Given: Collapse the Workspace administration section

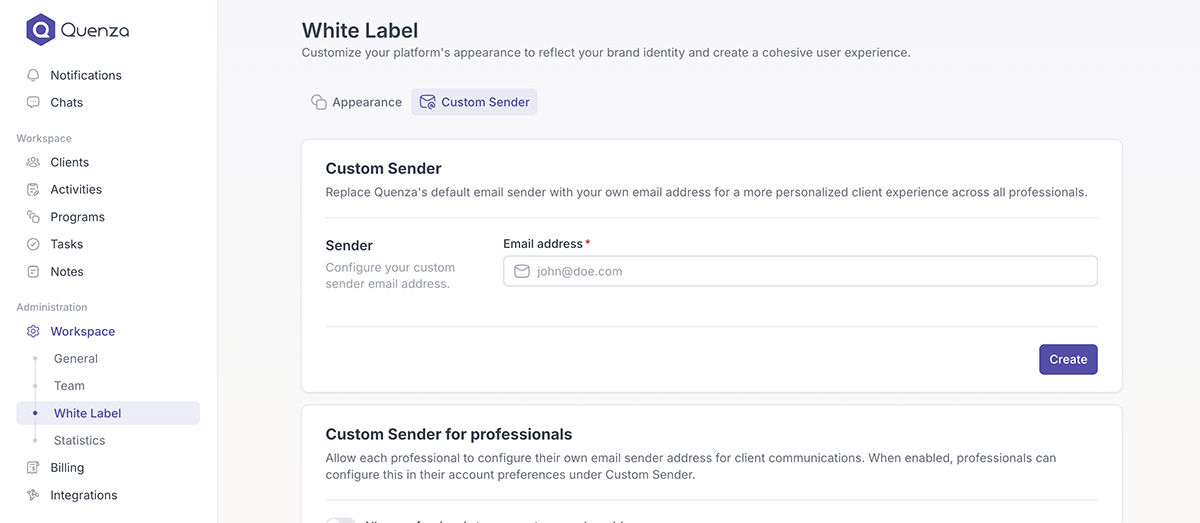Looking at the screenshot, I should 82,331.
